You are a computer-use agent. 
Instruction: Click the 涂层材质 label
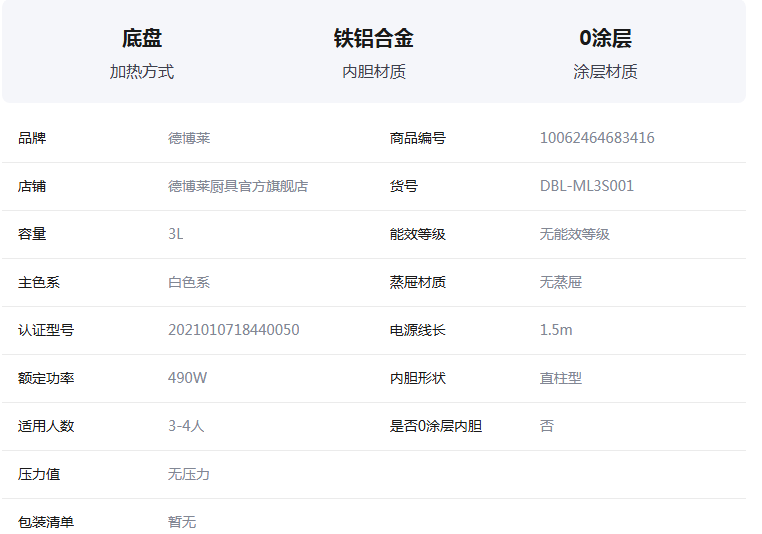(605, 72)
